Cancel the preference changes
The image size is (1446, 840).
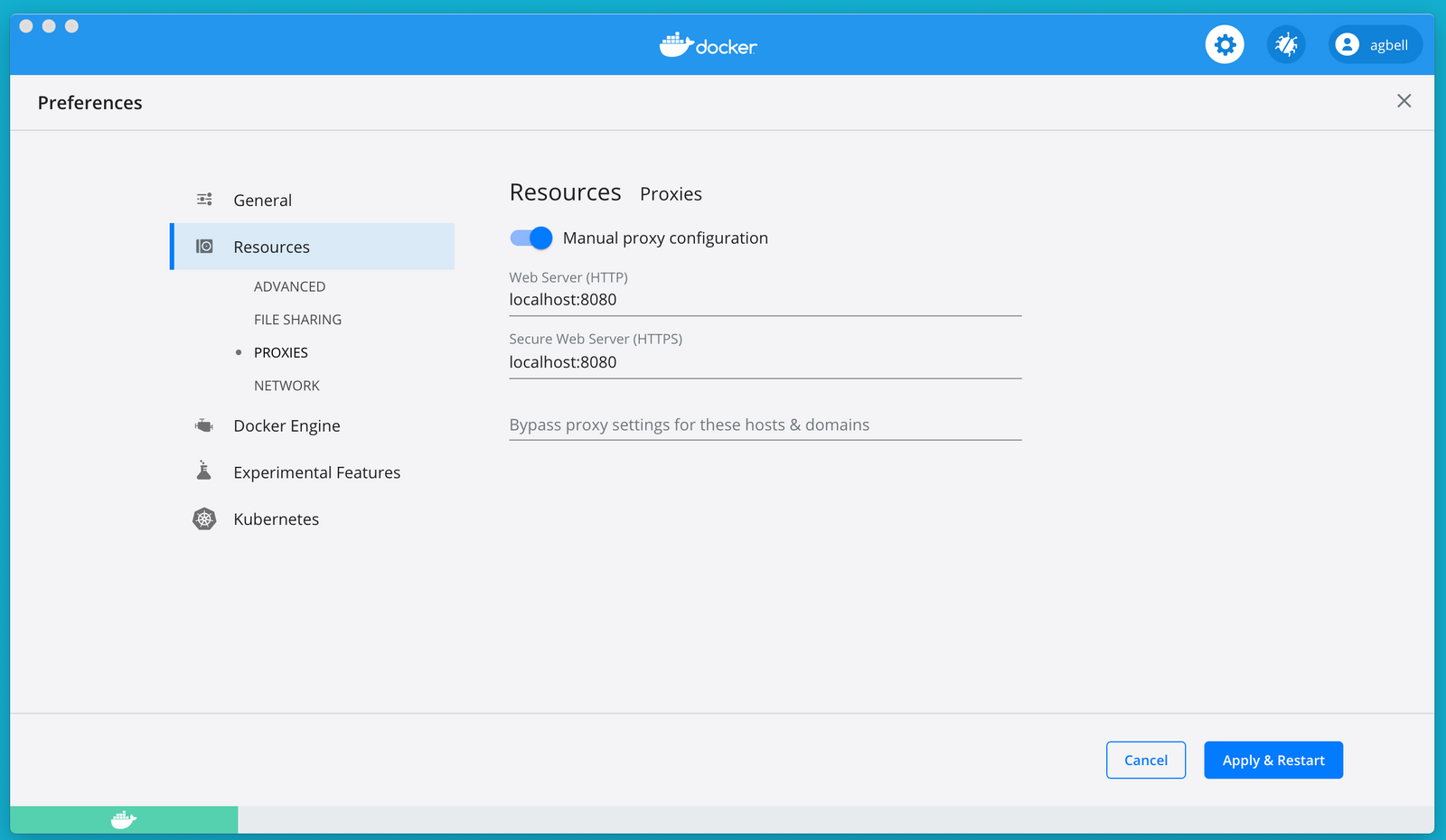point(1145,760)
